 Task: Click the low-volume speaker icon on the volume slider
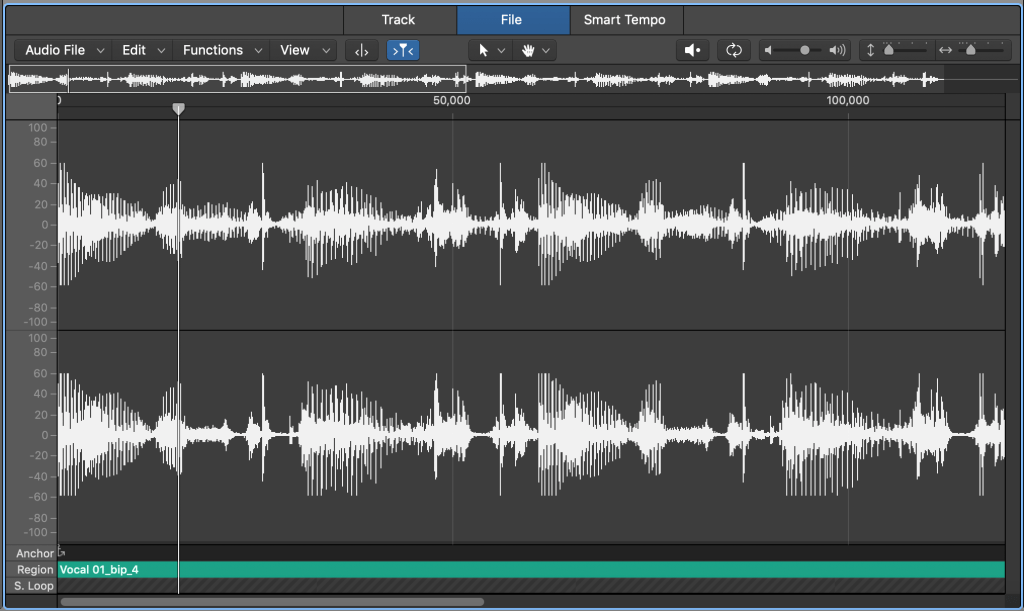point(767,50)
